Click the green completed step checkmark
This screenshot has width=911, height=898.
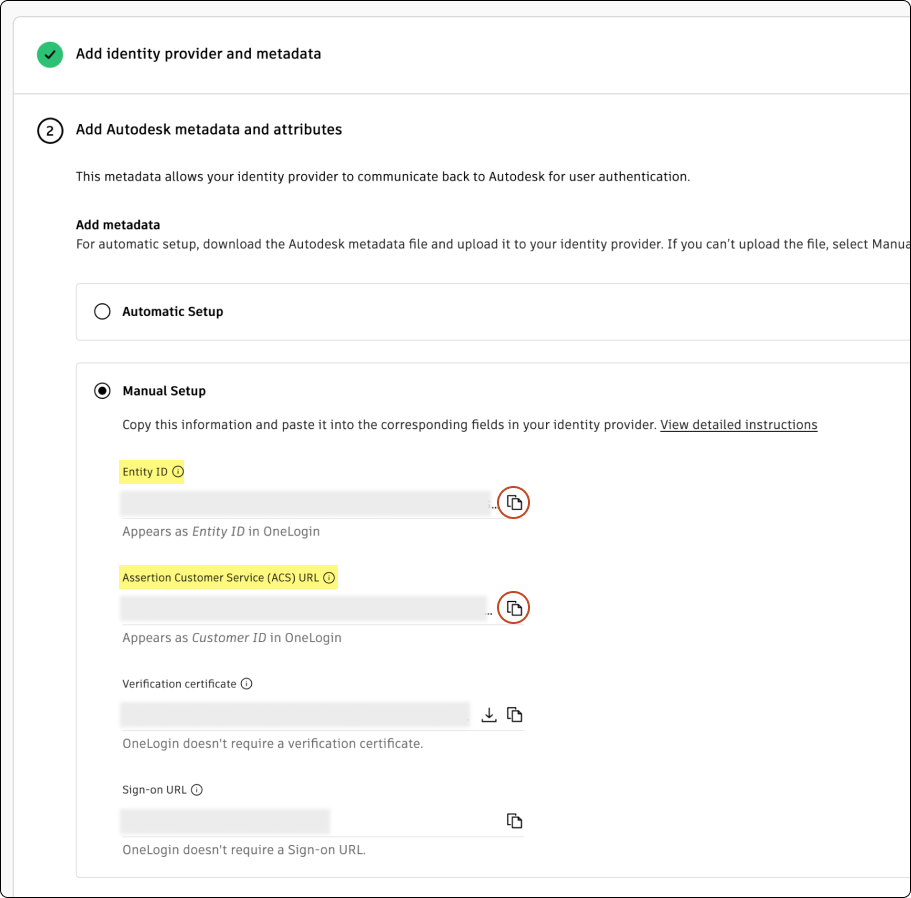pyautogui.click(x=50, y=54)
